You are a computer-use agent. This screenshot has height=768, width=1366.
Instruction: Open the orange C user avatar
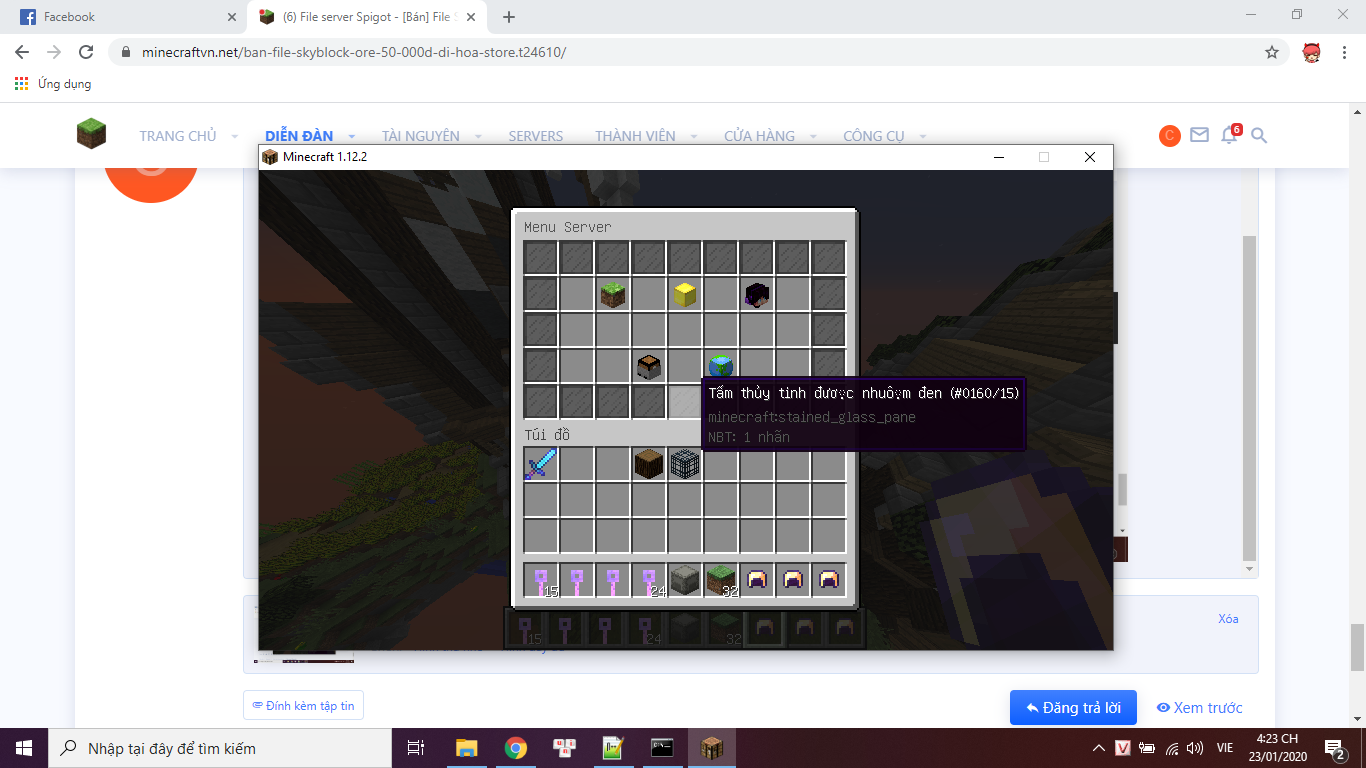[x=1170, y=136]
